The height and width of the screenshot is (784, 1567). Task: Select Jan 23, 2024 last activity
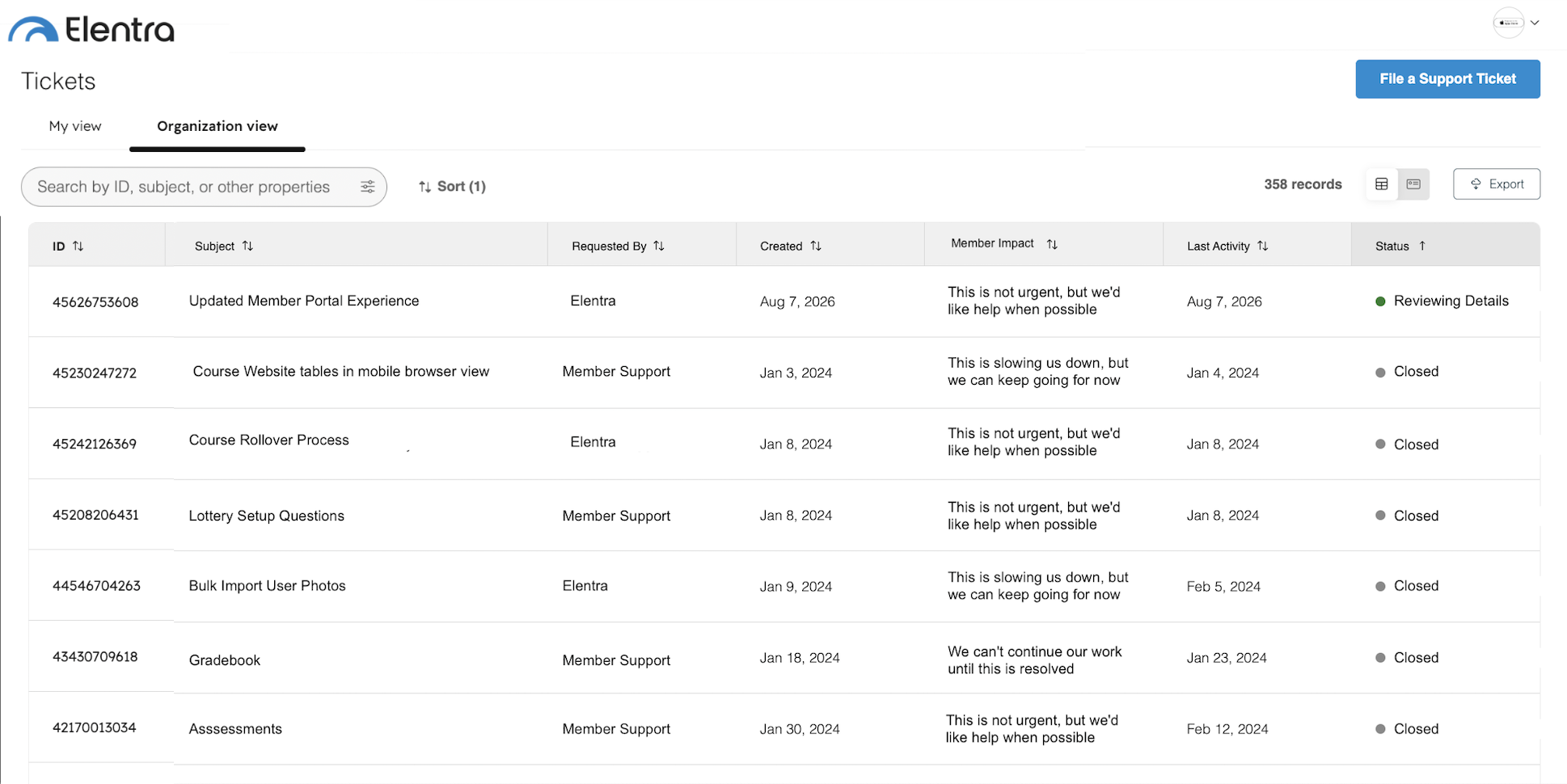click(x=1227, y=658)
